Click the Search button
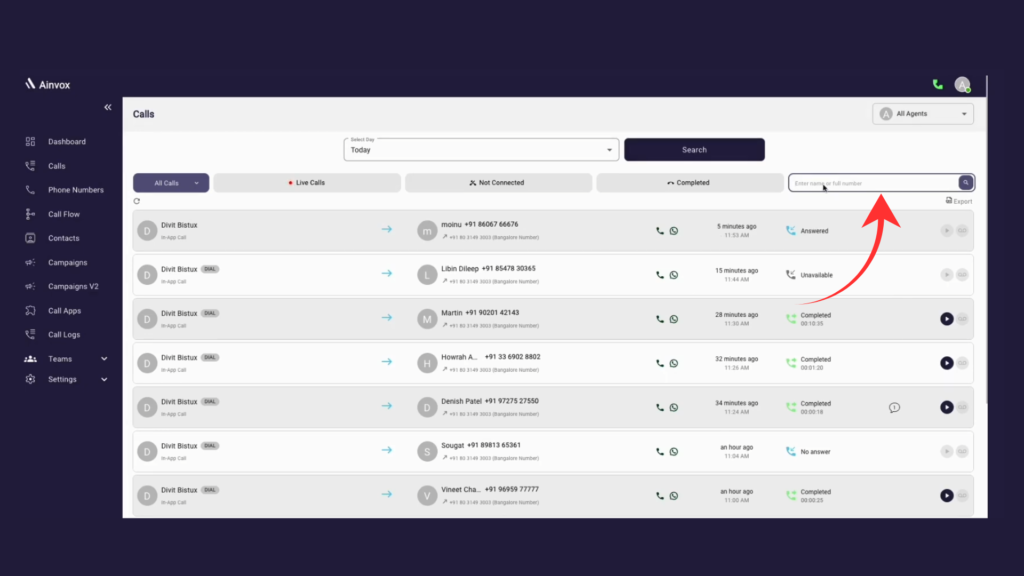 pos(694,149)
